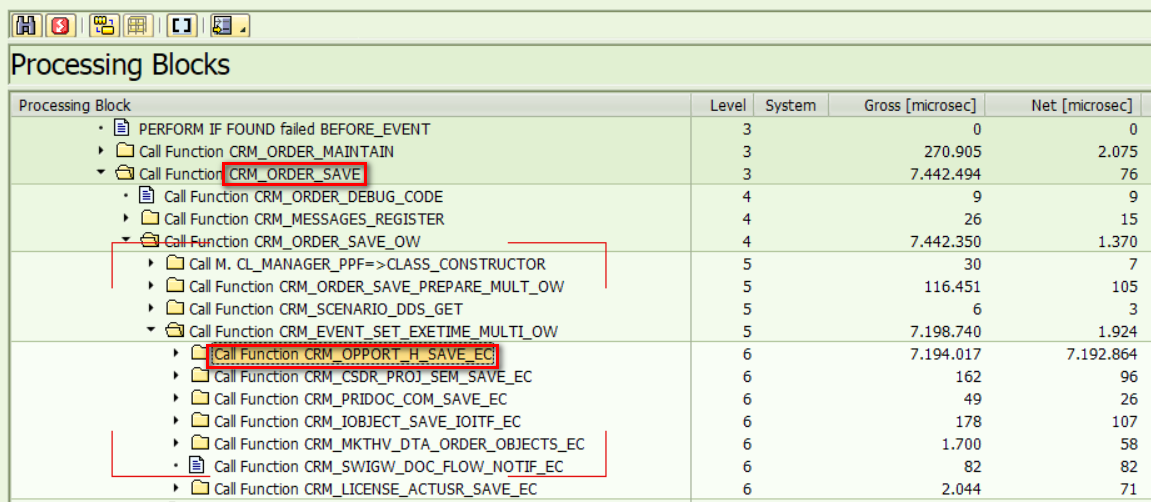Click net value 1.924
1151x502 pixels.
click(x=1116, y=331)
